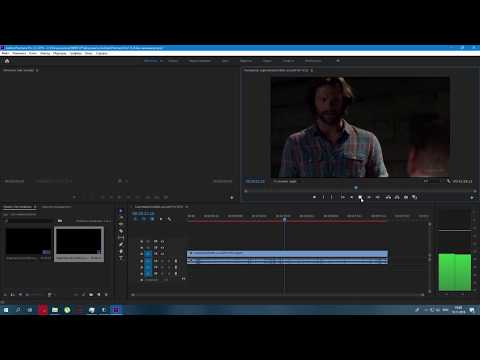Add marker from timeline header
480x360 pixels.
click(x=161, y=219)
